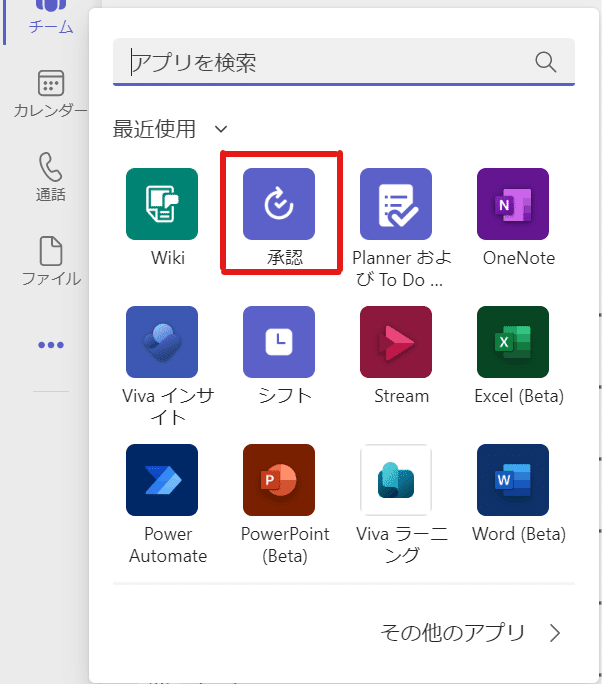The image size is (603, 684).
Task: Open Viva ラーニング app
Action: (396, 480)
